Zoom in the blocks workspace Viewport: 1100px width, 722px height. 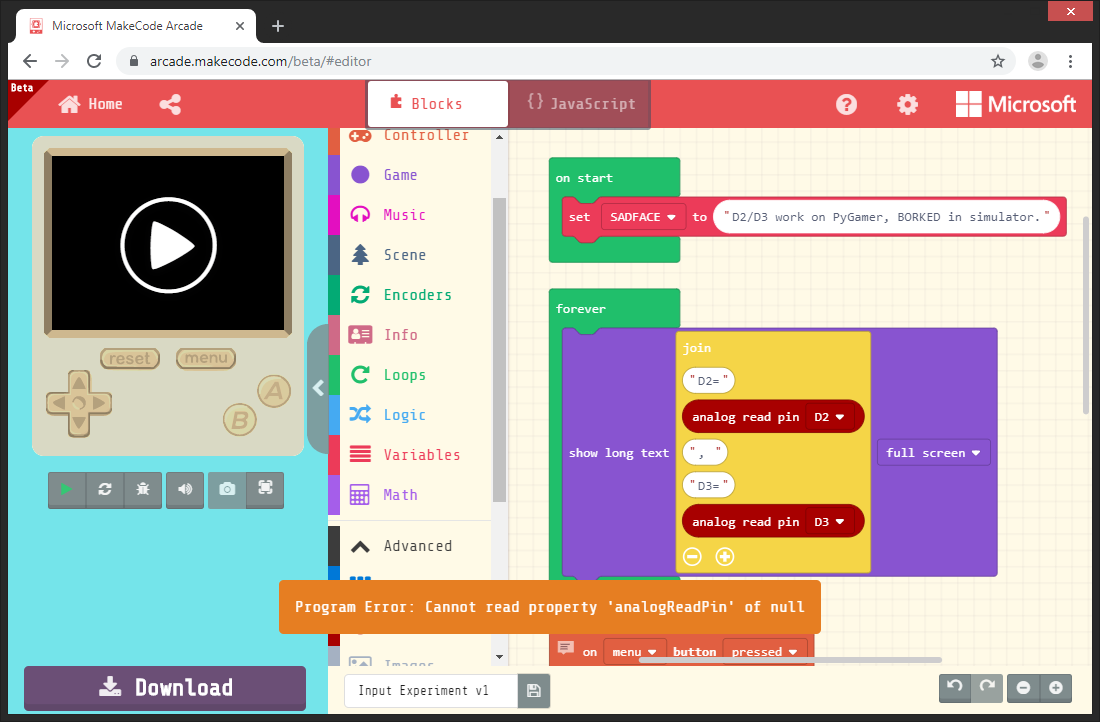(1056, 688)
